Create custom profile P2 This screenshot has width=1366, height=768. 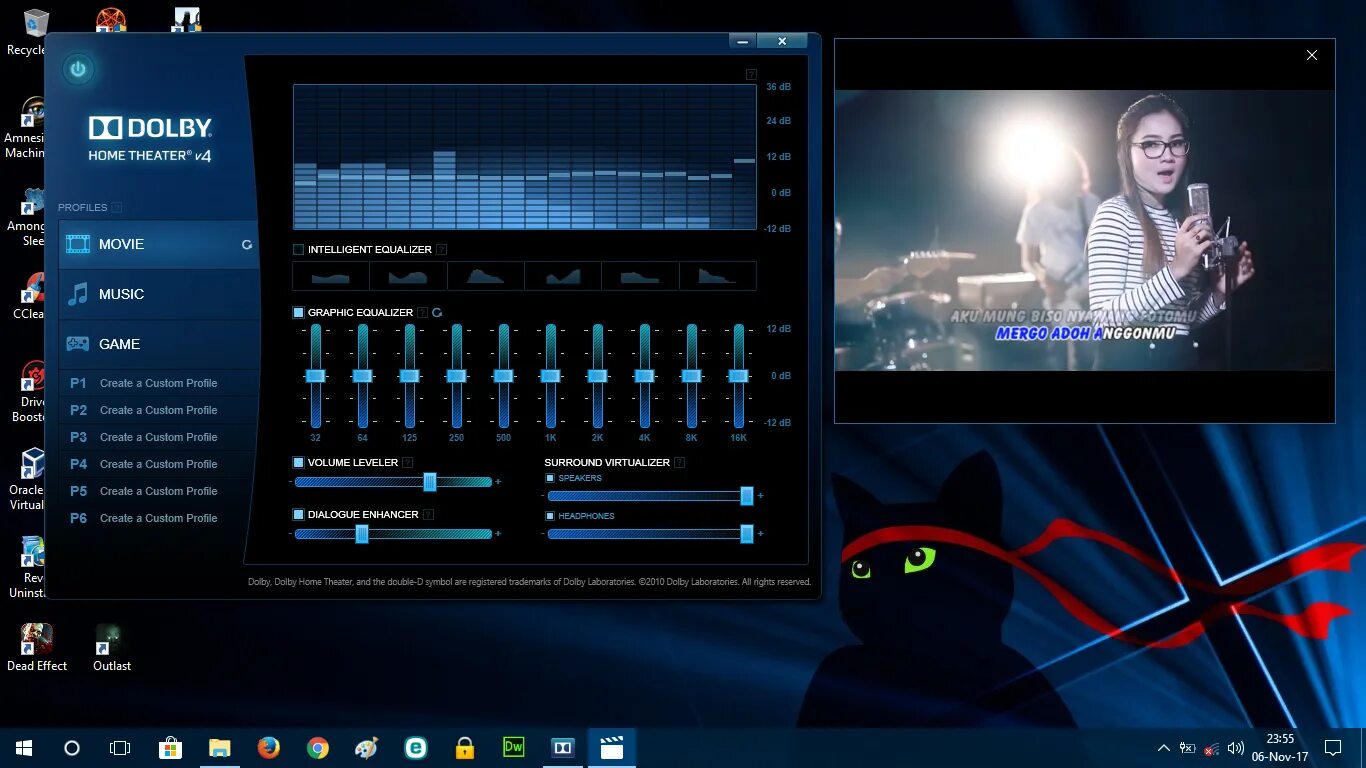click(159, 410)
